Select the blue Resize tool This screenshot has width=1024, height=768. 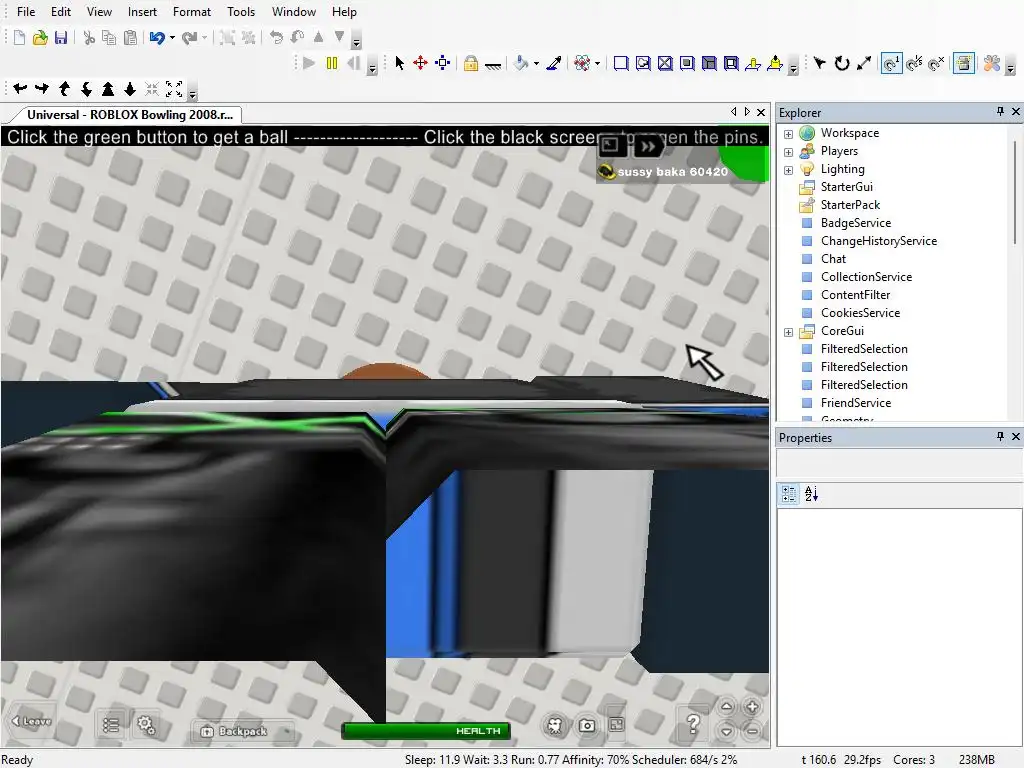[x=443, y=63]
